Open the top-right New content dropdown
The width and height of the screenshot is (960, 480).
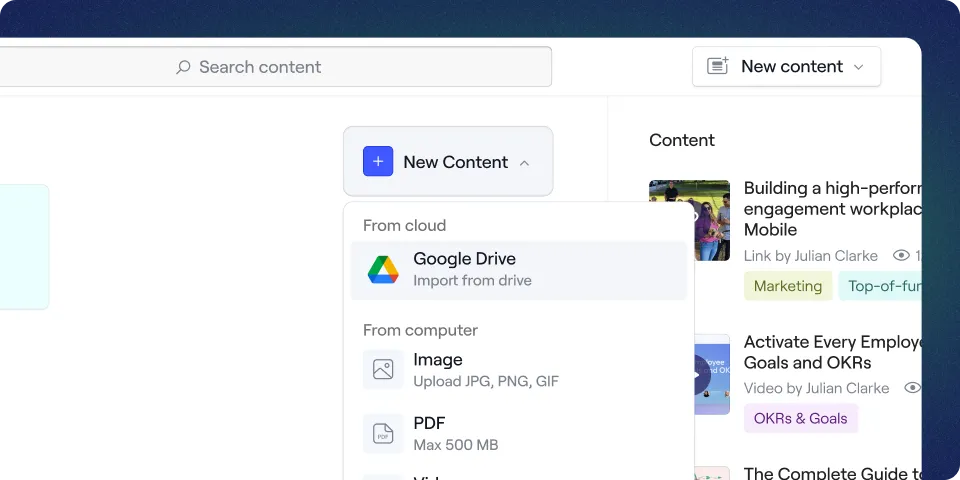click(x=786, y=66)
